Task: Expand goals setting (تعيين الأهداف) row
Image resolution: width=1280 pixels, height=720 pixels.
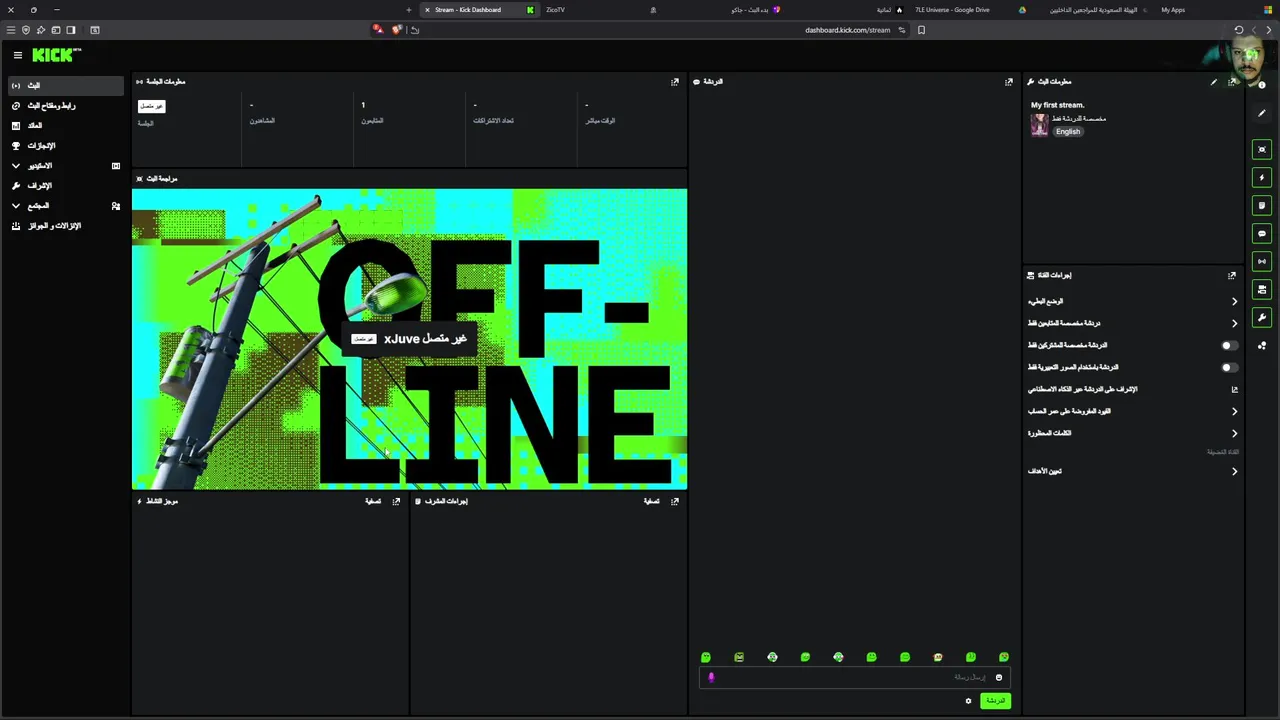Action: tap(1133, 471)
